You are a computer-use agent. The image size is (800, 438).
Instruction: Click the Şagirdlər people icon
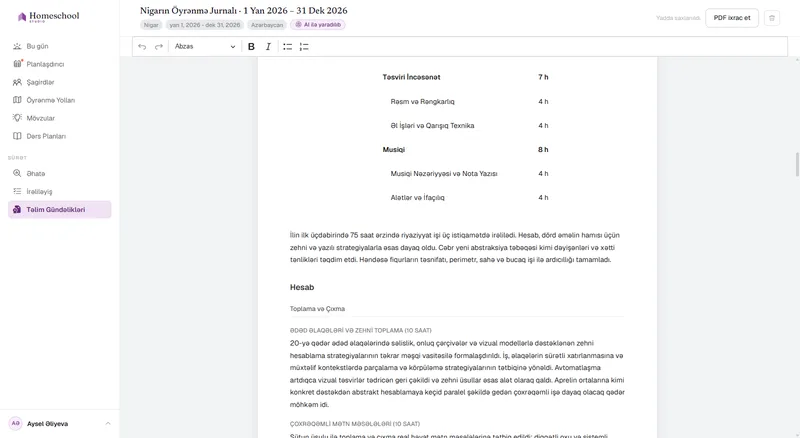[x=17, y=82]
